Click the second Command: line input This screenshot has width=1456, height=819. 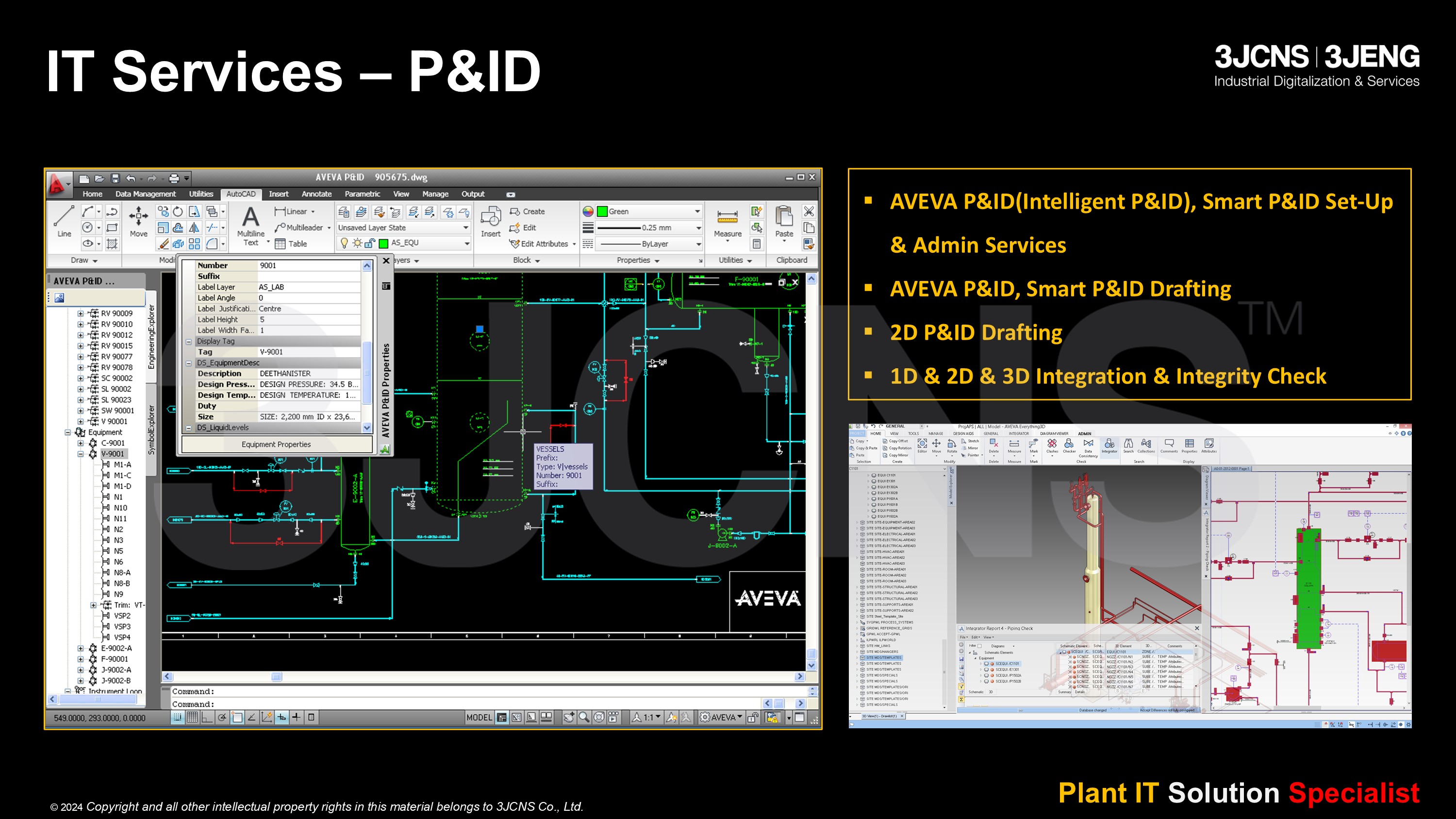466,704
